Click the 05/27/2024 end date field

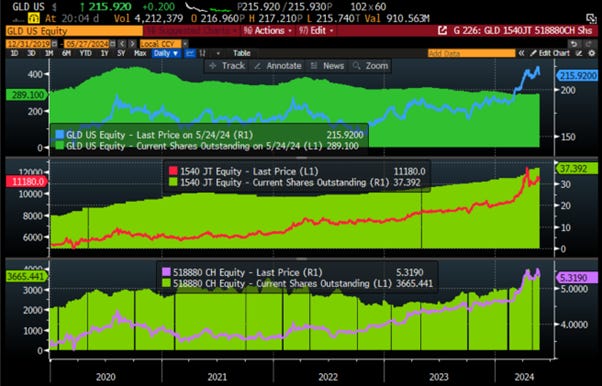(87, 44)
